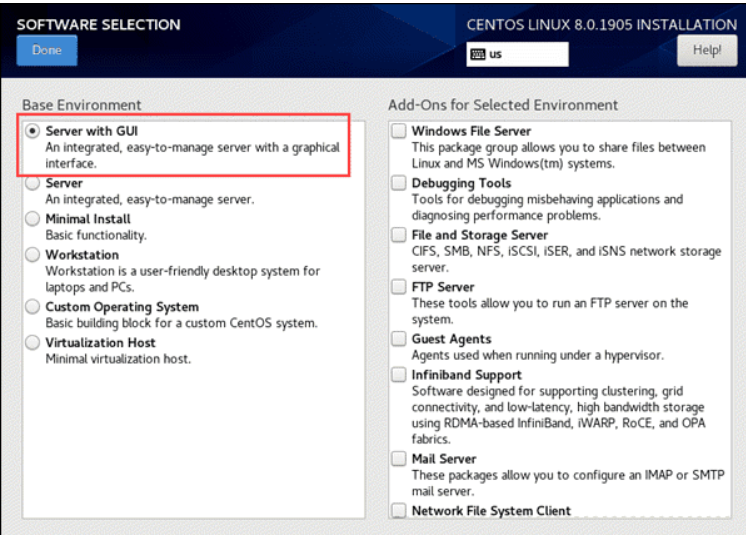Click 'Basic functionality.' description text
This screenshot has height=535, width=746.
[x=96, y=235]
